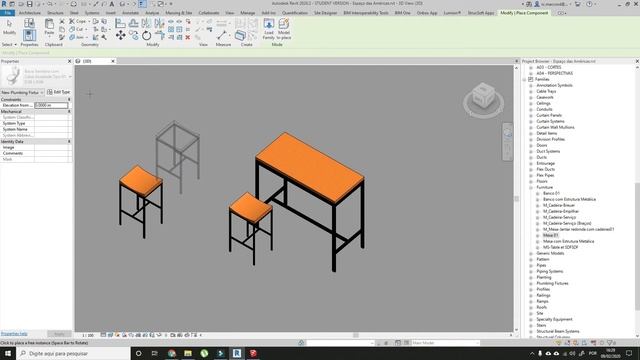Click the Save icon in quick access toolbar
This screenshot has width=640, height=360.
click(x=29, y=4)
